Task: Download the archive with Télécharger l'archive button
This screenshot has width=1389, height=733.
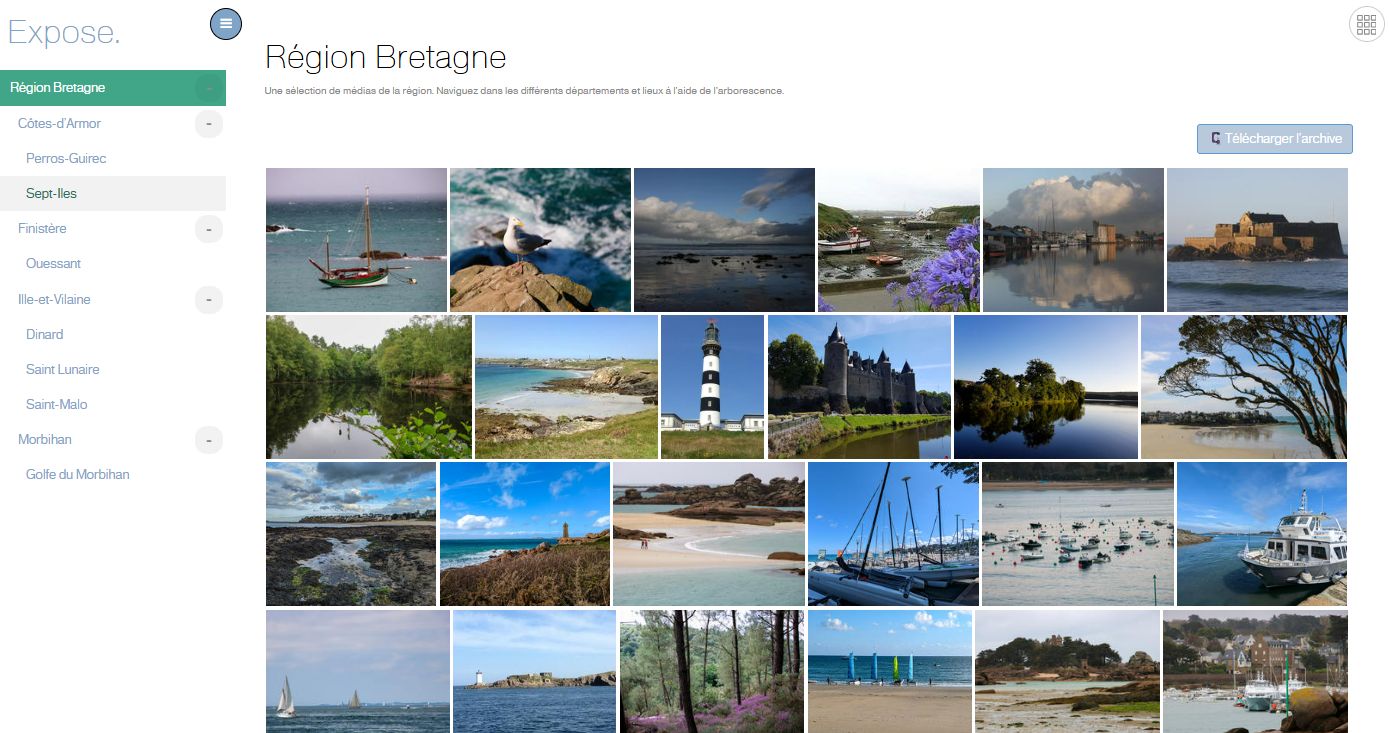Action: (x=1275, y=139)
